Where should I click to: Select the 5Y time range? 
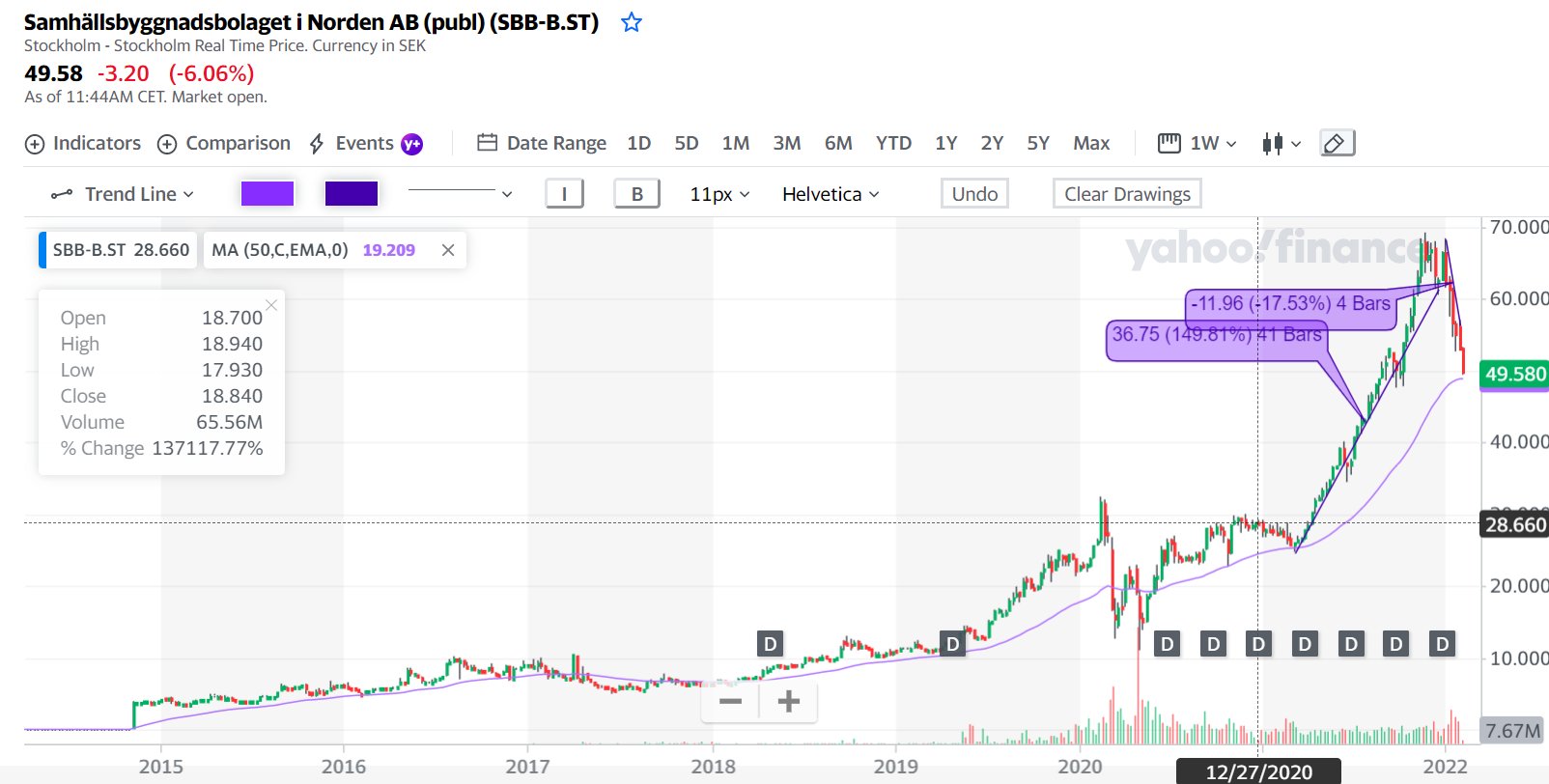(x=1038, y=143)
